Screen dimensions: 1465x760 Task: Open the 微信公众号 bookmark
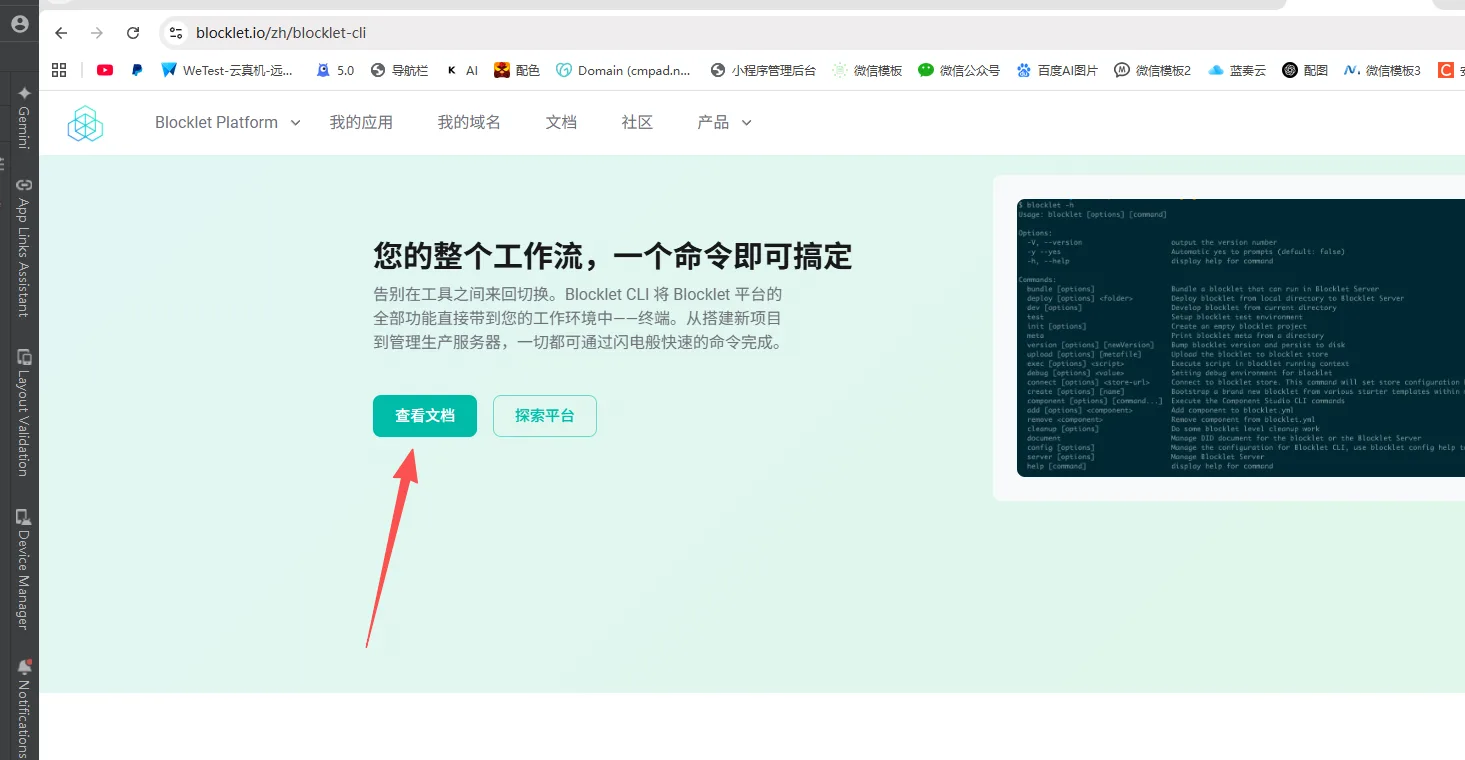(x=959, y=70)
